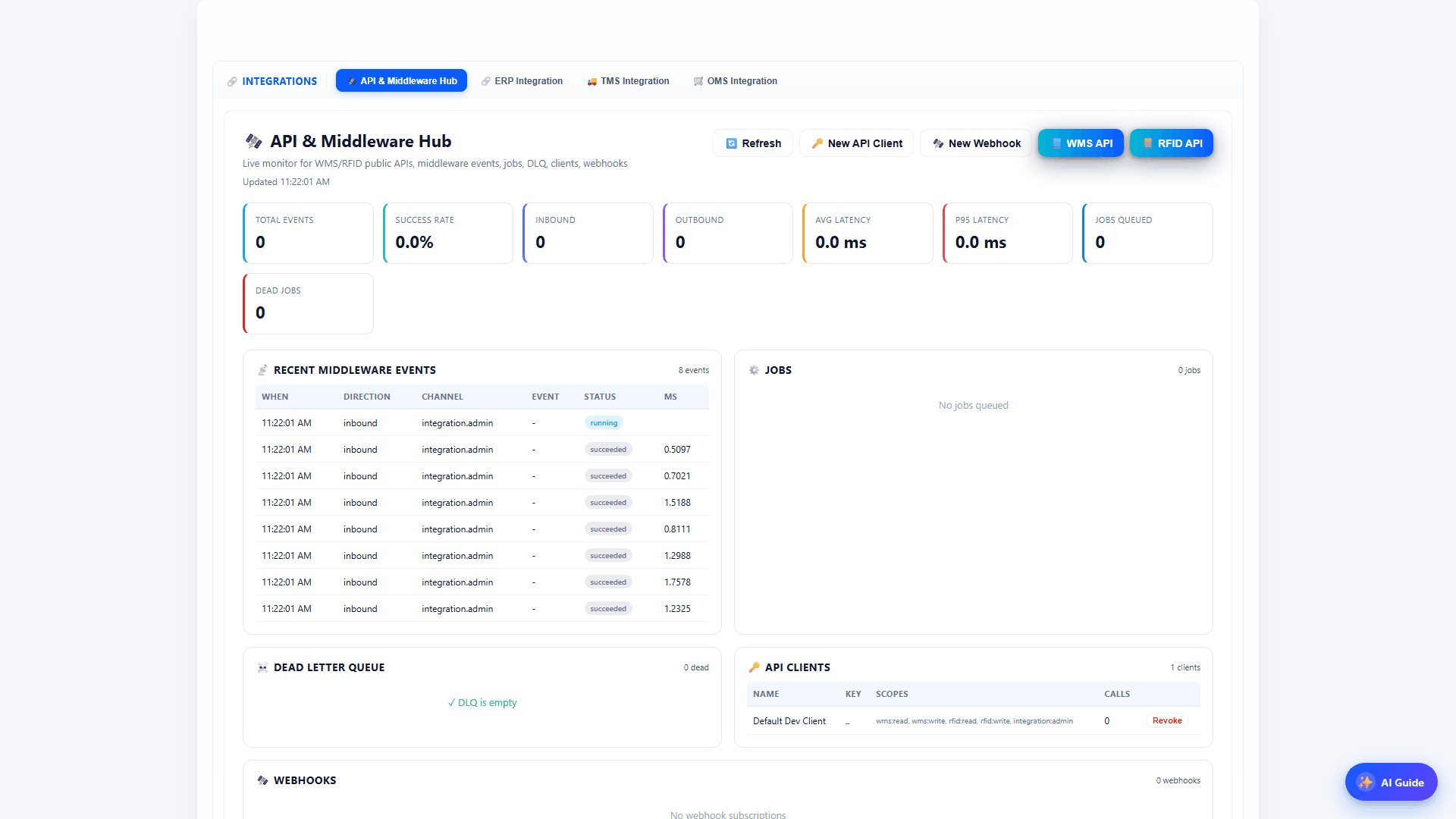The height and width of the screenshot is (819, 1456).
Task: Click the CHANNEL column header
Action: 442,397
